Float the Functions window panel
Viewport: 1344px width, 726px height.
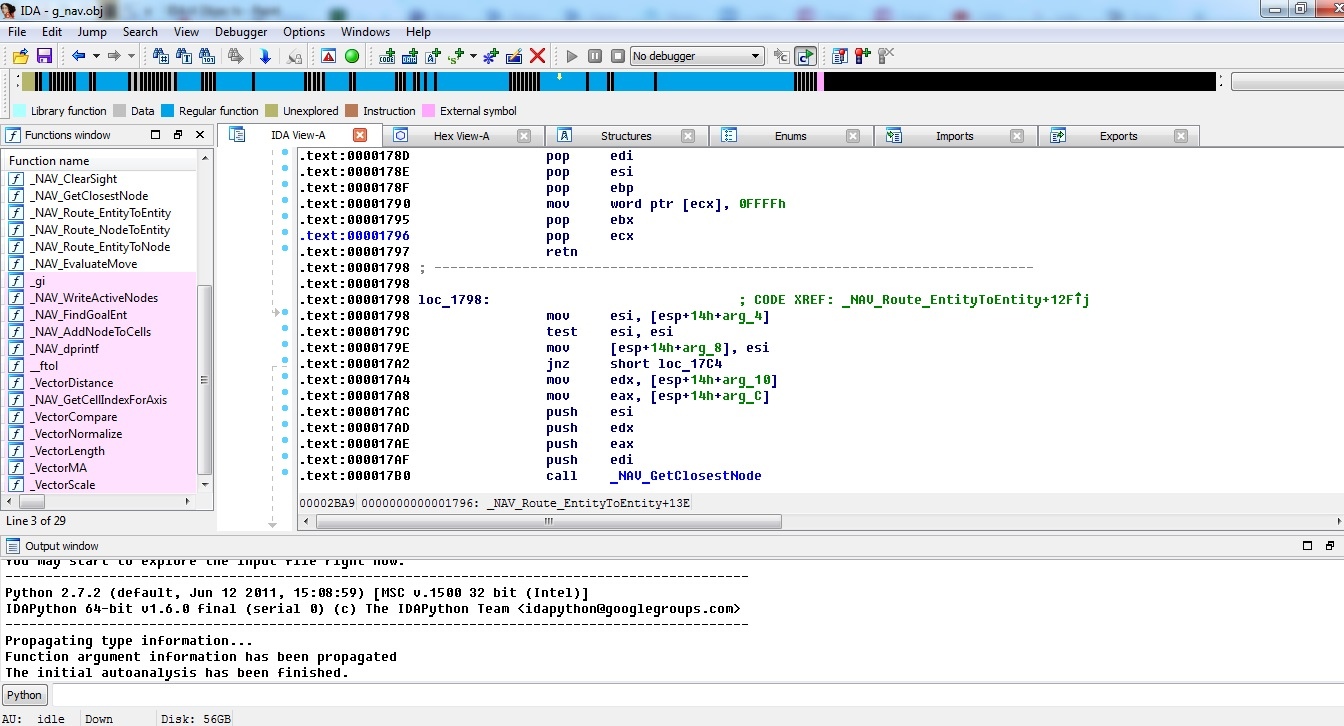[177, 135]
